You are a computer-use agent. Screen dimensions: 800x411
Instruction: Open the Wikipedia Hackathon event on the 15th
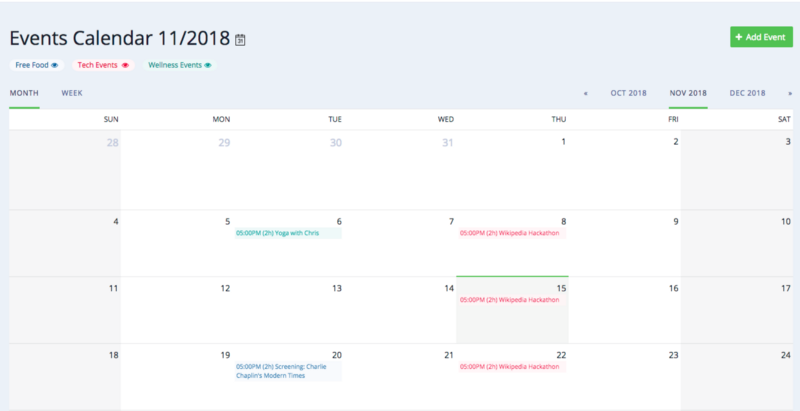[x=512, y=300]
